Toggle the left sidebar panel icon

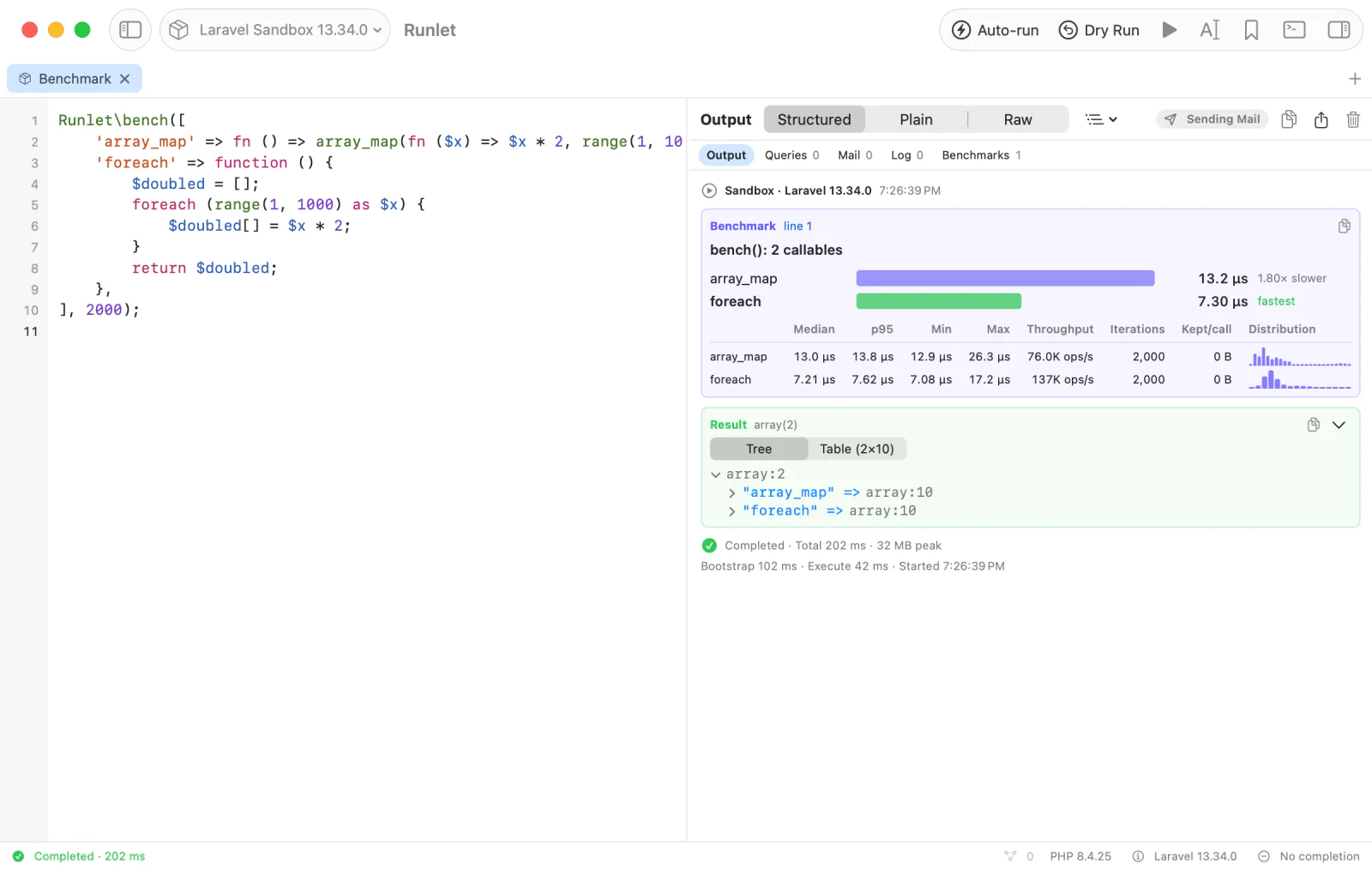pos(130,30)
